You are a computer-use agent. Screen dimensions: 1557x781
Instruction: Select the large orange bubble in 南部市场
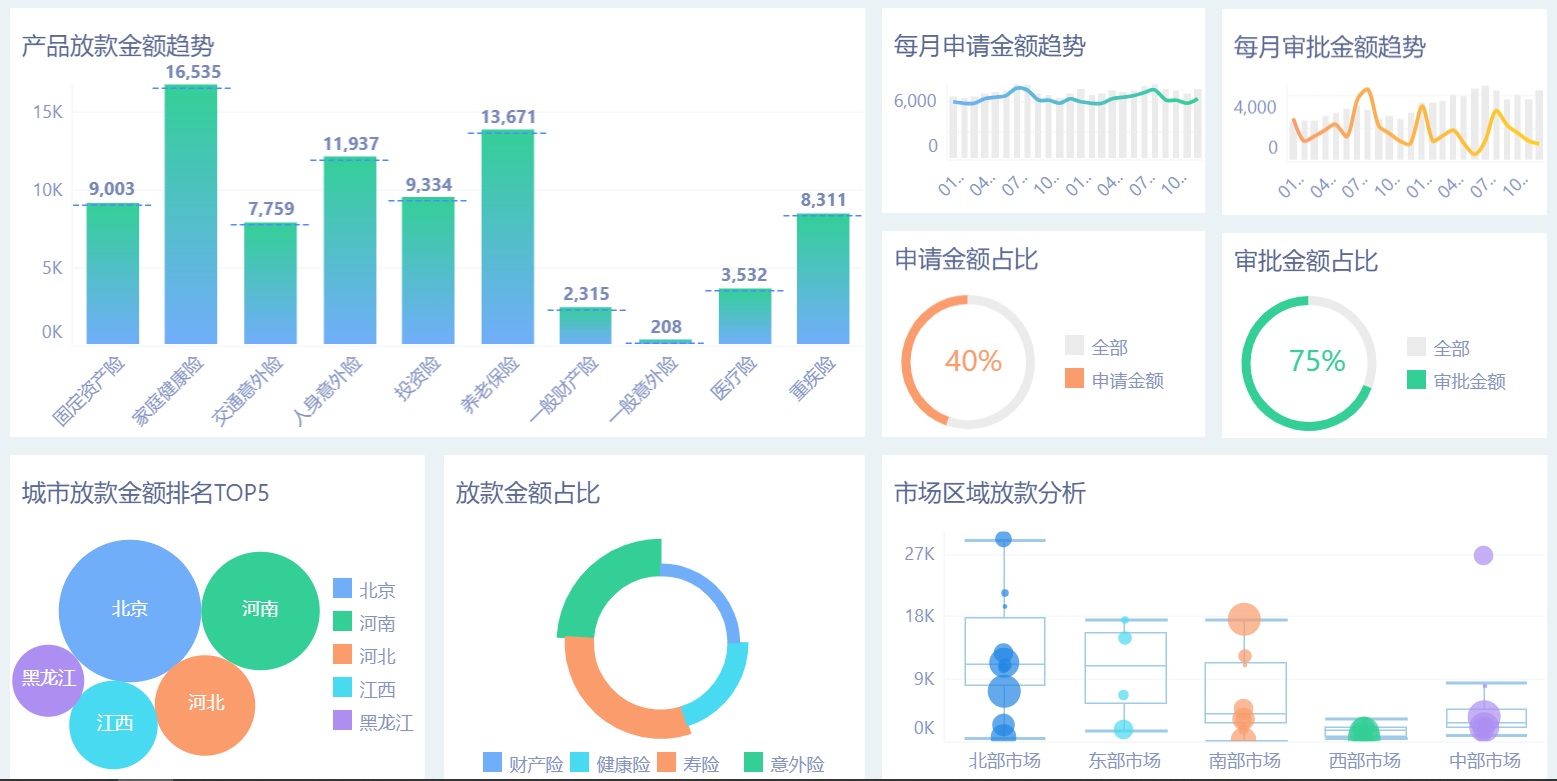1244,619
